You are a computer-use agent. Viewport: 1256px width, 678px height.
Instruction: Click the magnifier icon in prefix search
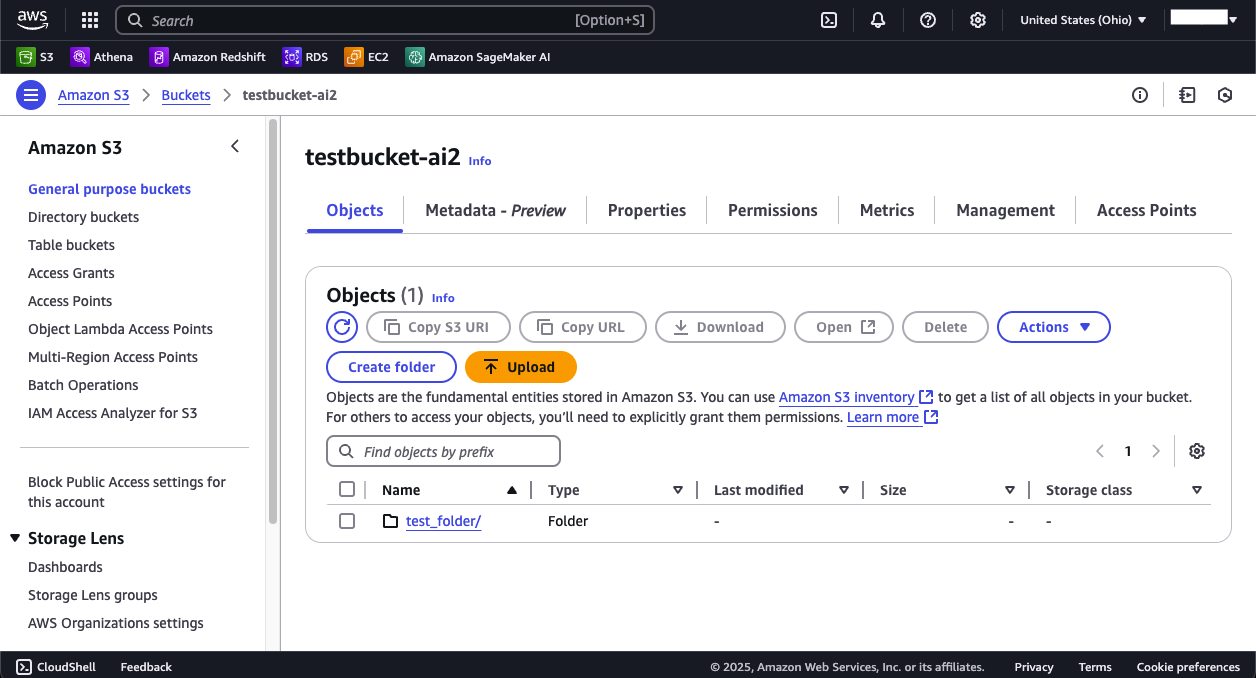coord(347,452)
